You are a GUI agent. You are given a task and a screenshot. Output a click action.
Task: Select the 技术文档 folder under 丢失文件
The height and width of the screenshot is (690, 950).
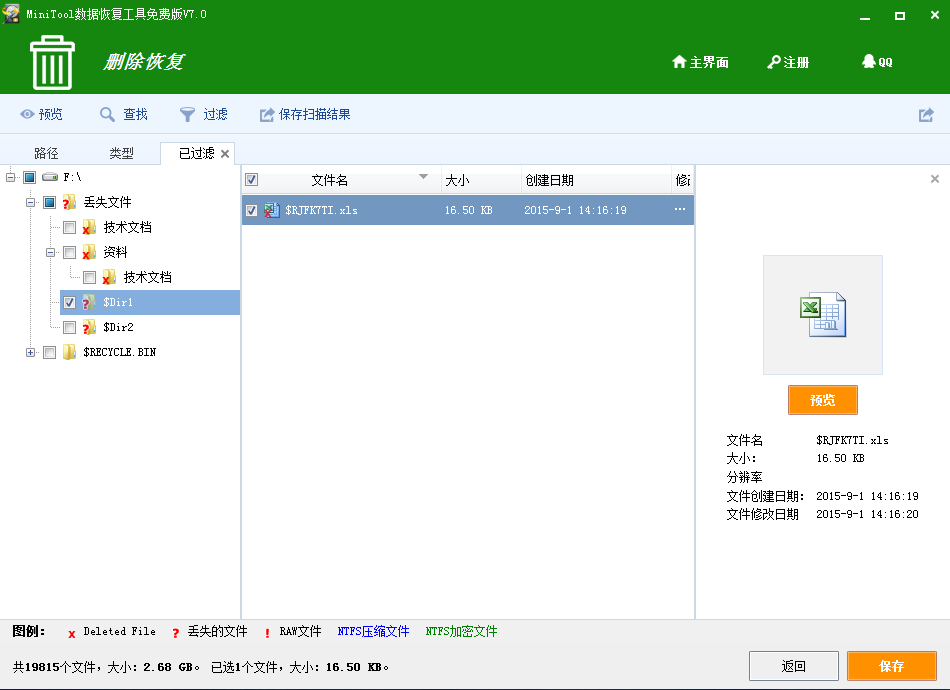pos(127,227)
